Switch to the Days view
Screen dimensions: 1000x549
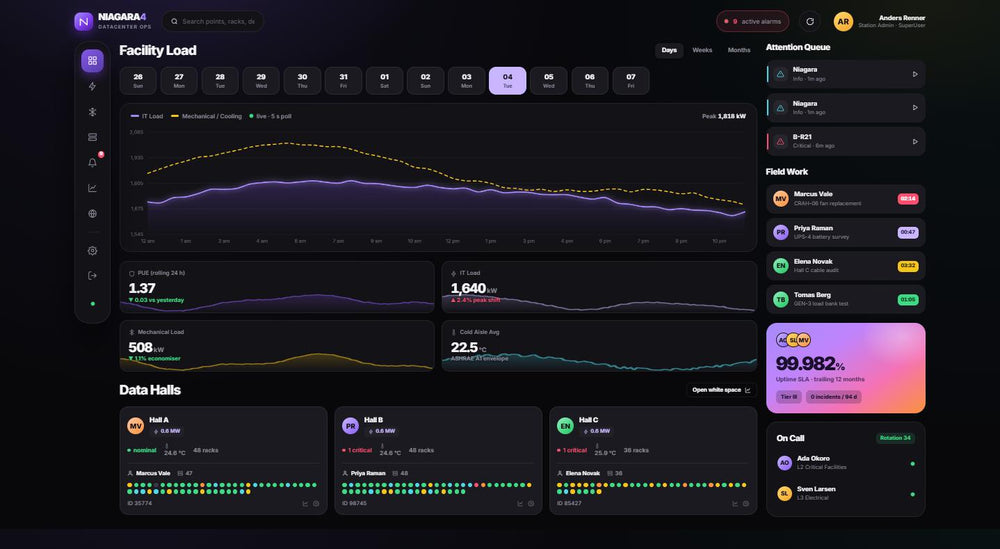pos(669,50)
